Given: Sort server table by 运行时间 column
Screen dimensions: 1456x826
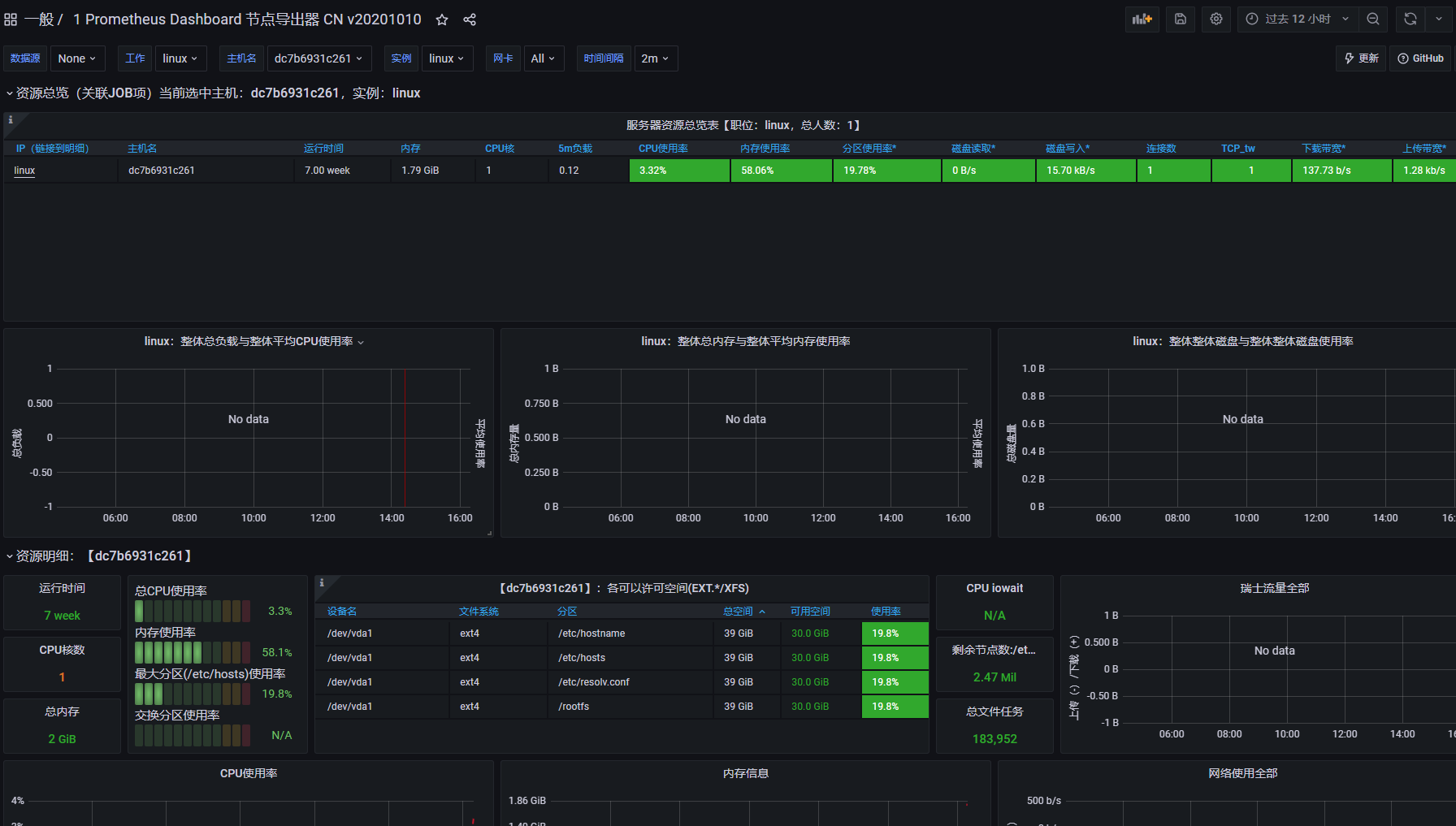Looking at the screenshot, I should point(323,149).
